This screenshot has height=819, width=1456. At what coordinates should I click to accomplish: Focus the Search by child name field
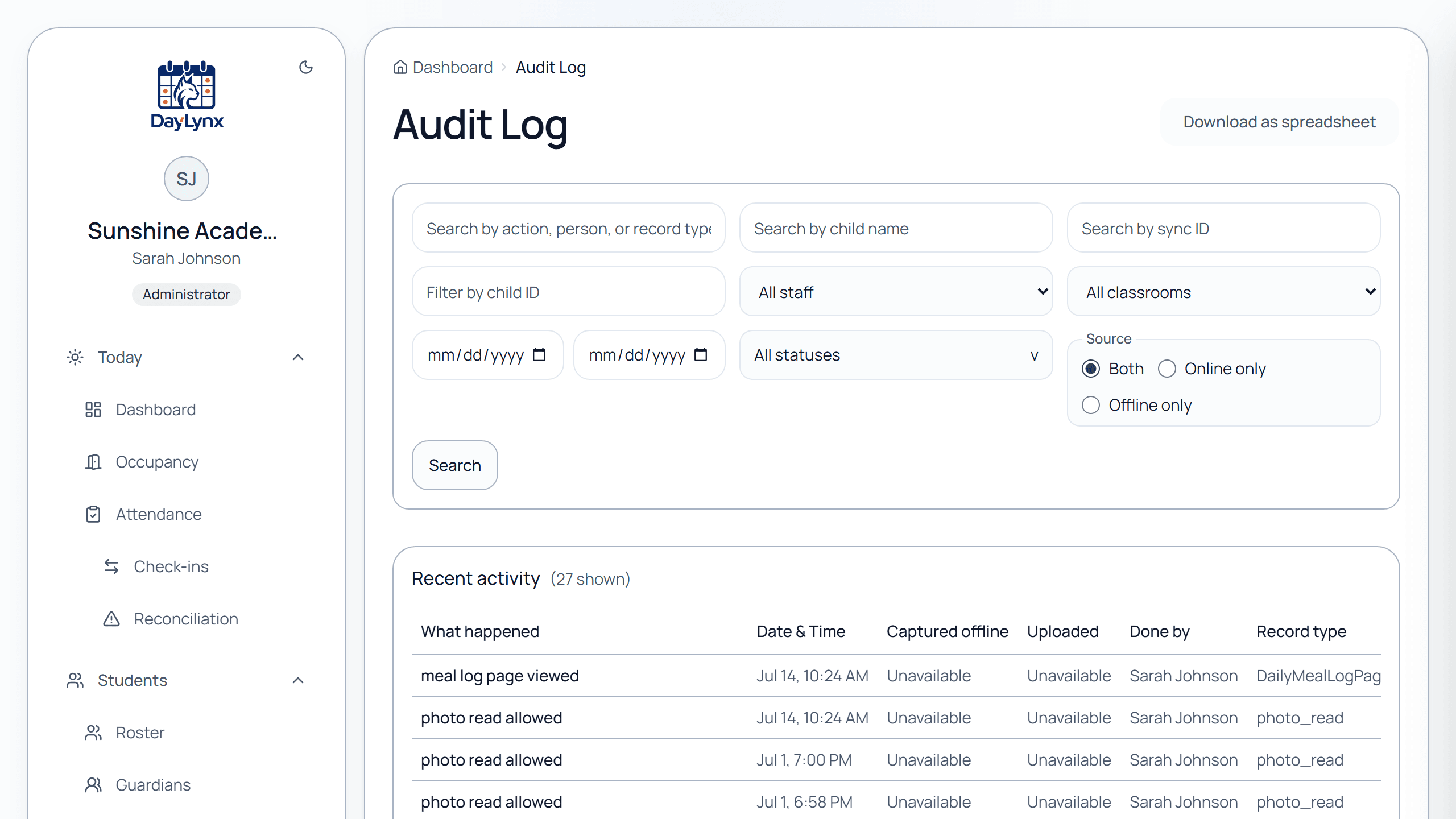pyautogui.click(x=896, y=228)
